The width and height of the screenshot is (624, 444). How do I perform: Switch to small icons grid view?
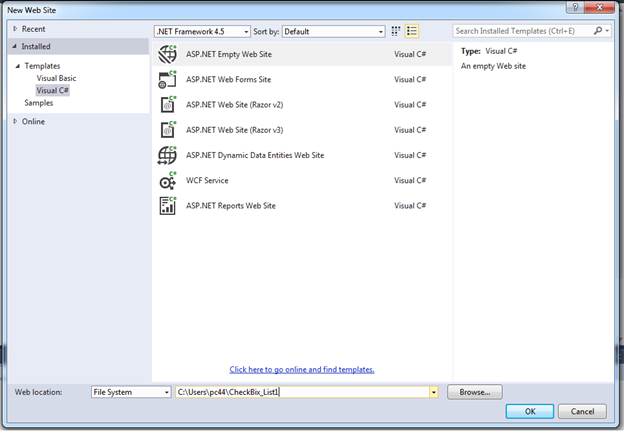point(396,31)
